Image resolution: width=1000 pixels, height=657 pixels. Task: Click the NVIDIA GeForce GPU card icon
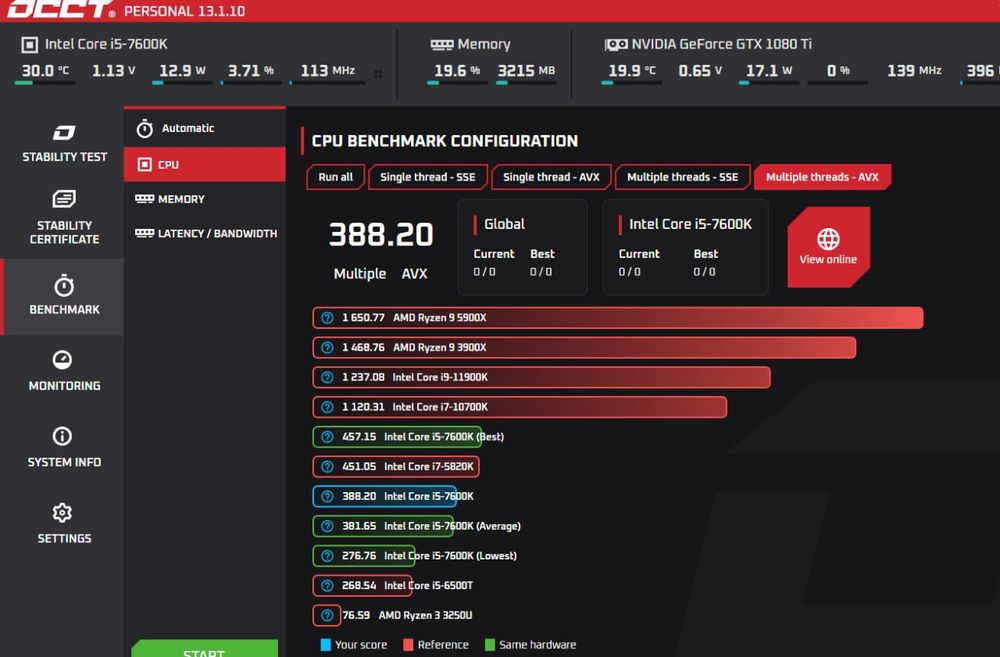(616, 45)
